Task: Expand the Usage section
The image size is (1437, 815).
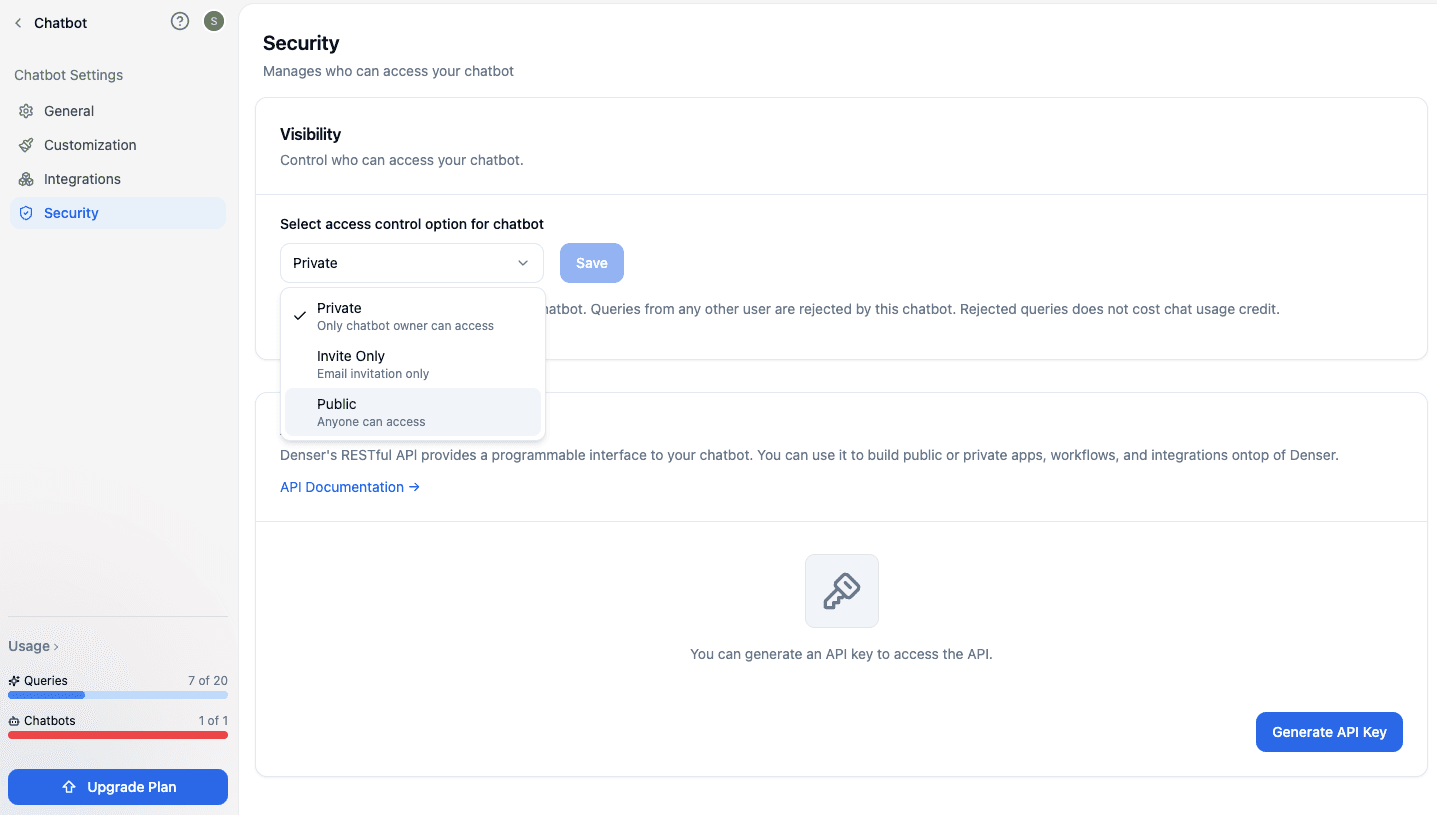Action: click(28, 645)
